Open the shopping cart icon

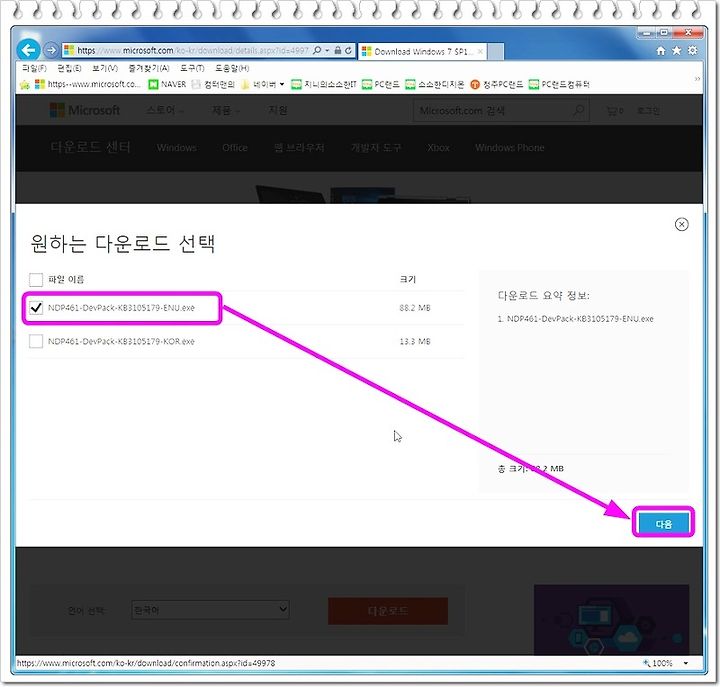(x=615, y=111)
